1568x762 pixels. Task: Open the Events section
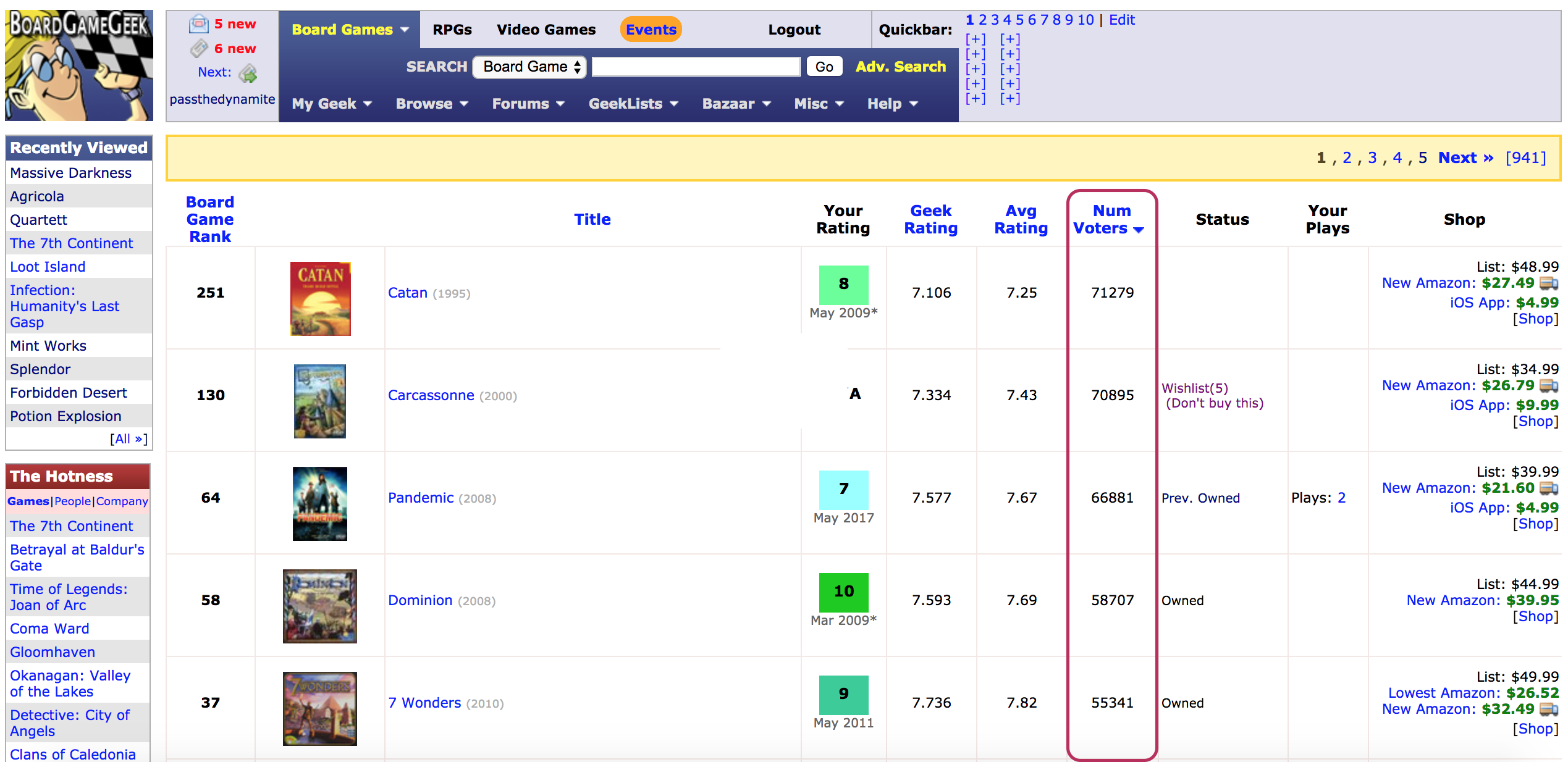tap(651, 30)
